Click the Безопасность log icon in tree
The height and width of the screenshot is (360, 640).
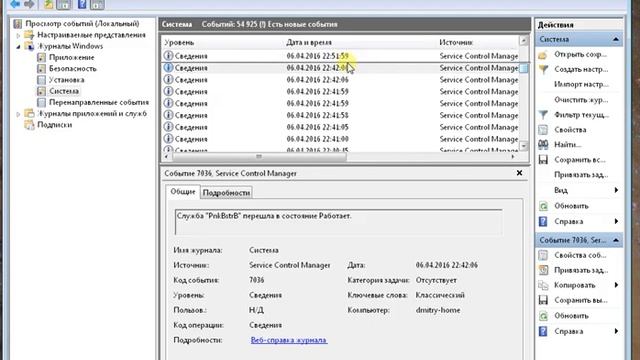point(41,69)
